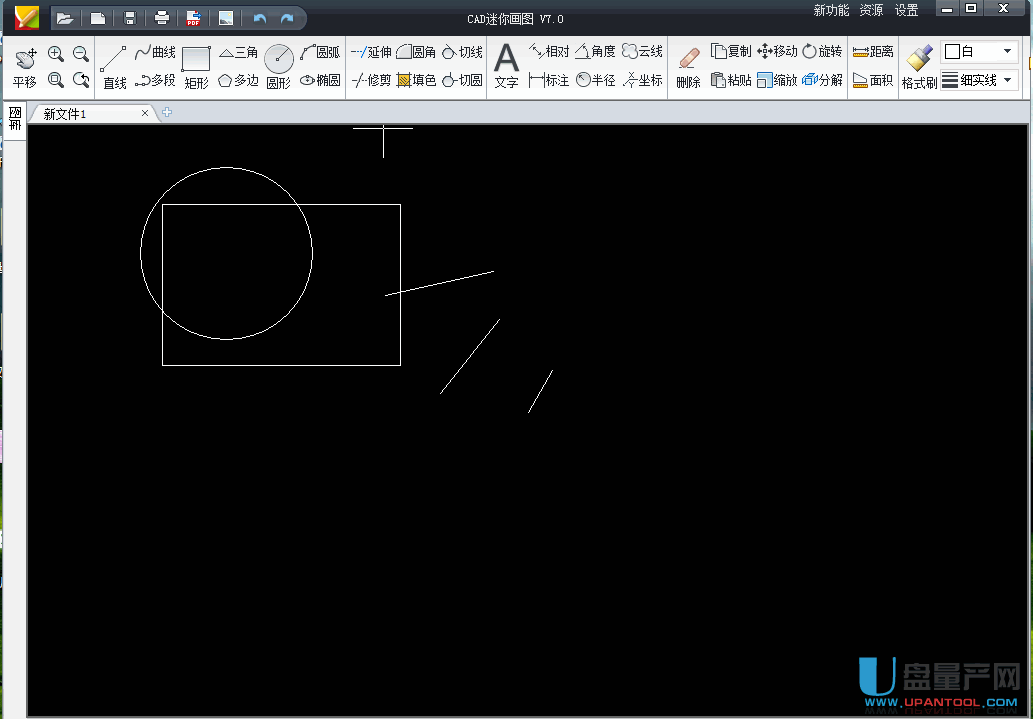Open the 图册 side panel tab

[15, 120]
